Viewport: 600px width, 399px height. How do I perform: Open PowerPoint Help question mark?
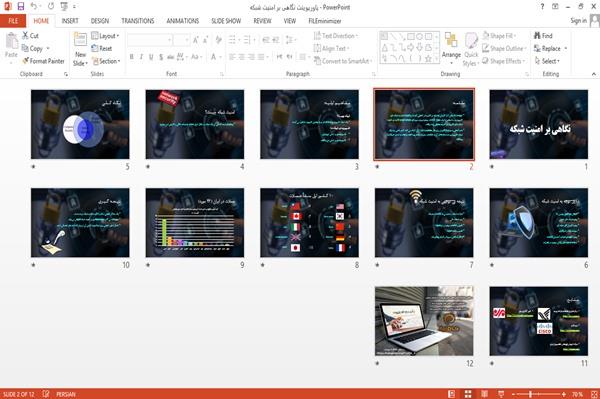tap(542, 7)
